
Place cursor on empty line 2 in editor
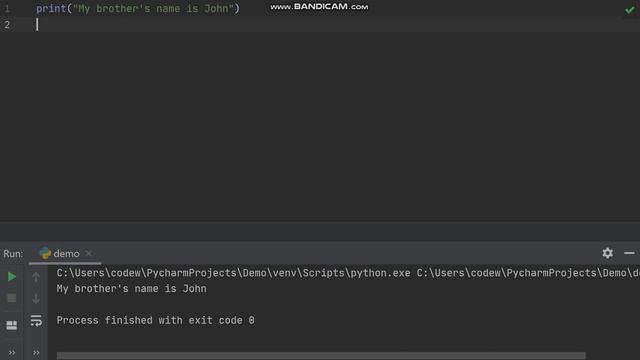[335, 25]
